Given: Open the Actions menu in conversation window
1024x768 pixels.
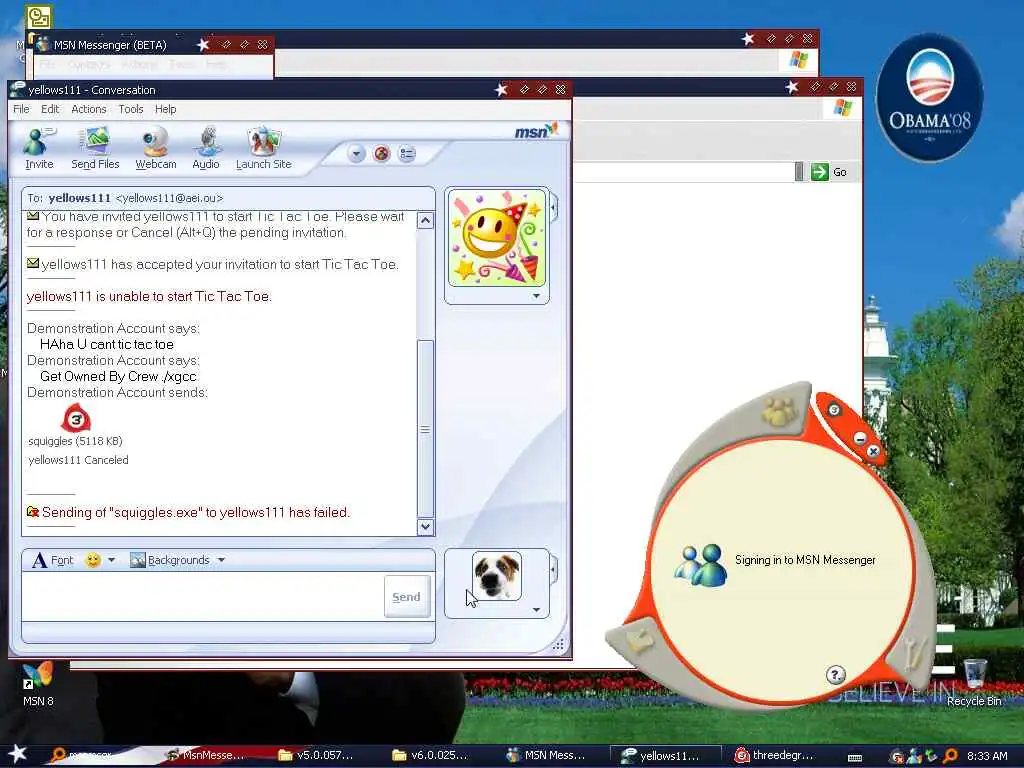Looking at the screenshot, I should tap(89, 109).
